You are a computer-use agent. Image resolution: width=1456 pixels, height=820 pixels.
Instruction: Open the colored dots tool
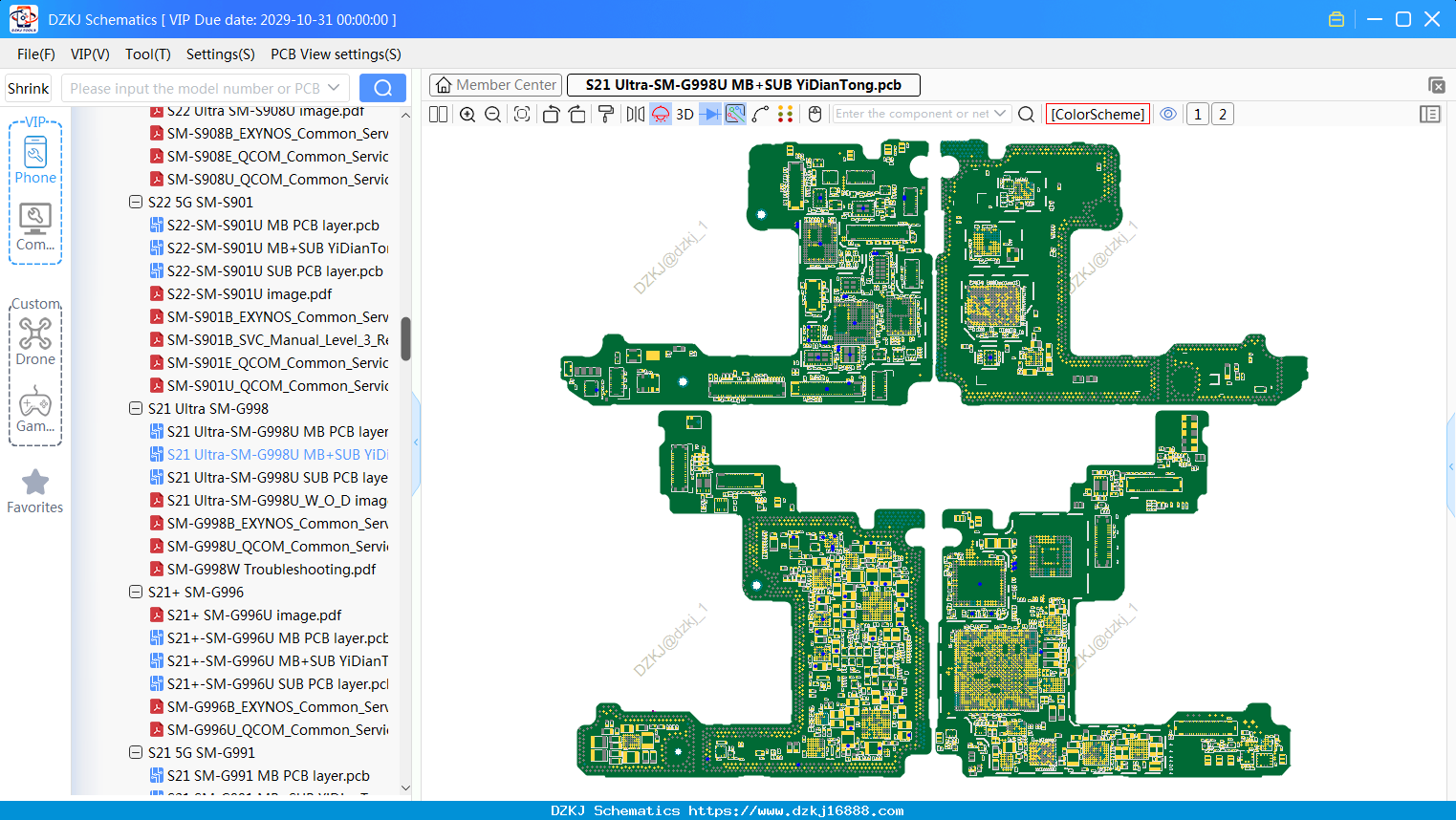coord(786,115)
